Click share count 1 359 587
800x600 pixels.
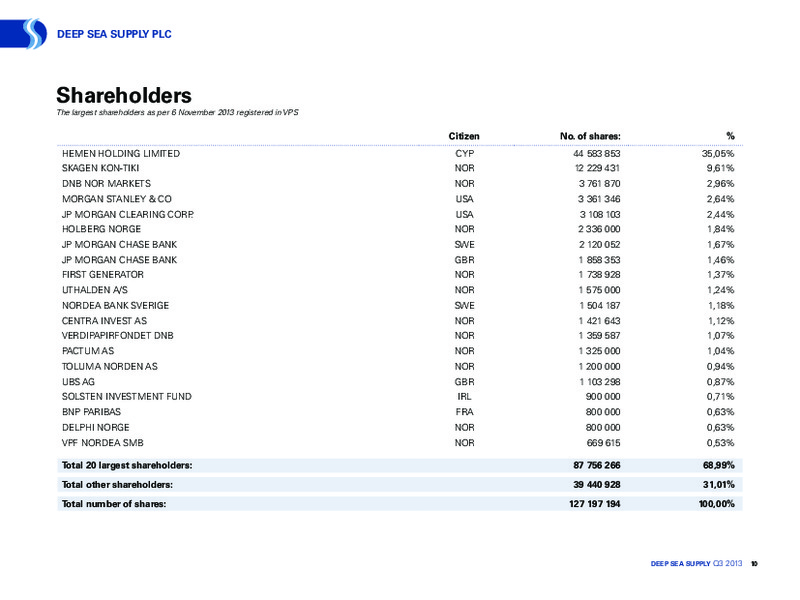coord(600,336)
